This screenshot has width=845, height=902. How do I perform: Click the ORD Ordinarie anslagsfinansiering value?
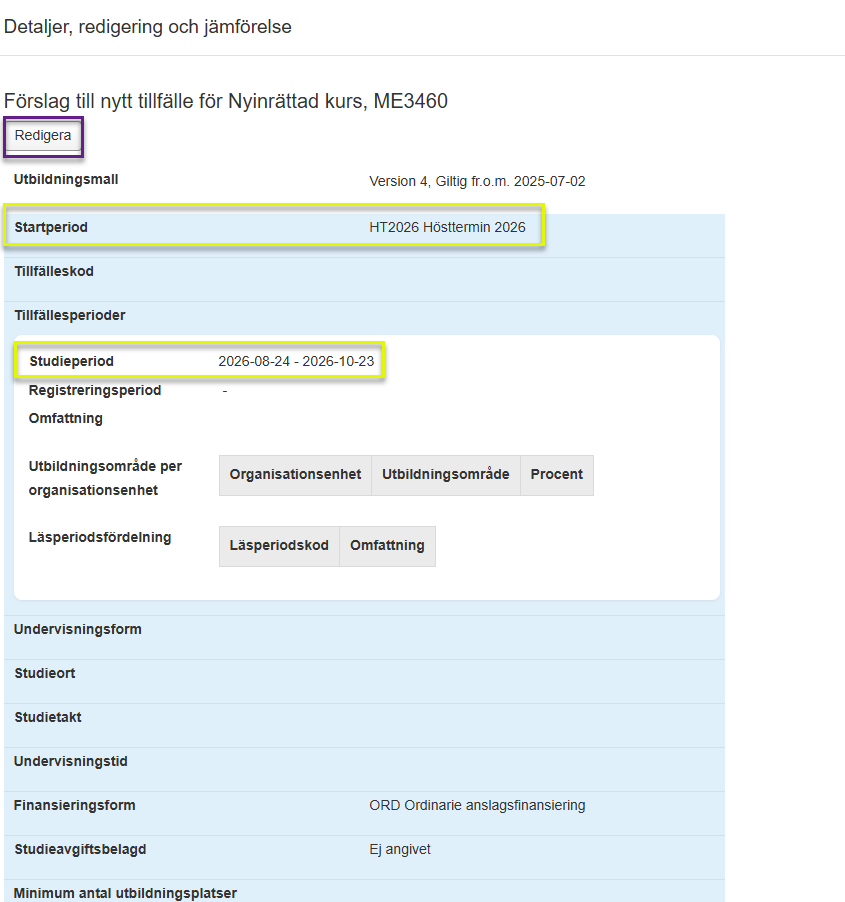(477, 806)
